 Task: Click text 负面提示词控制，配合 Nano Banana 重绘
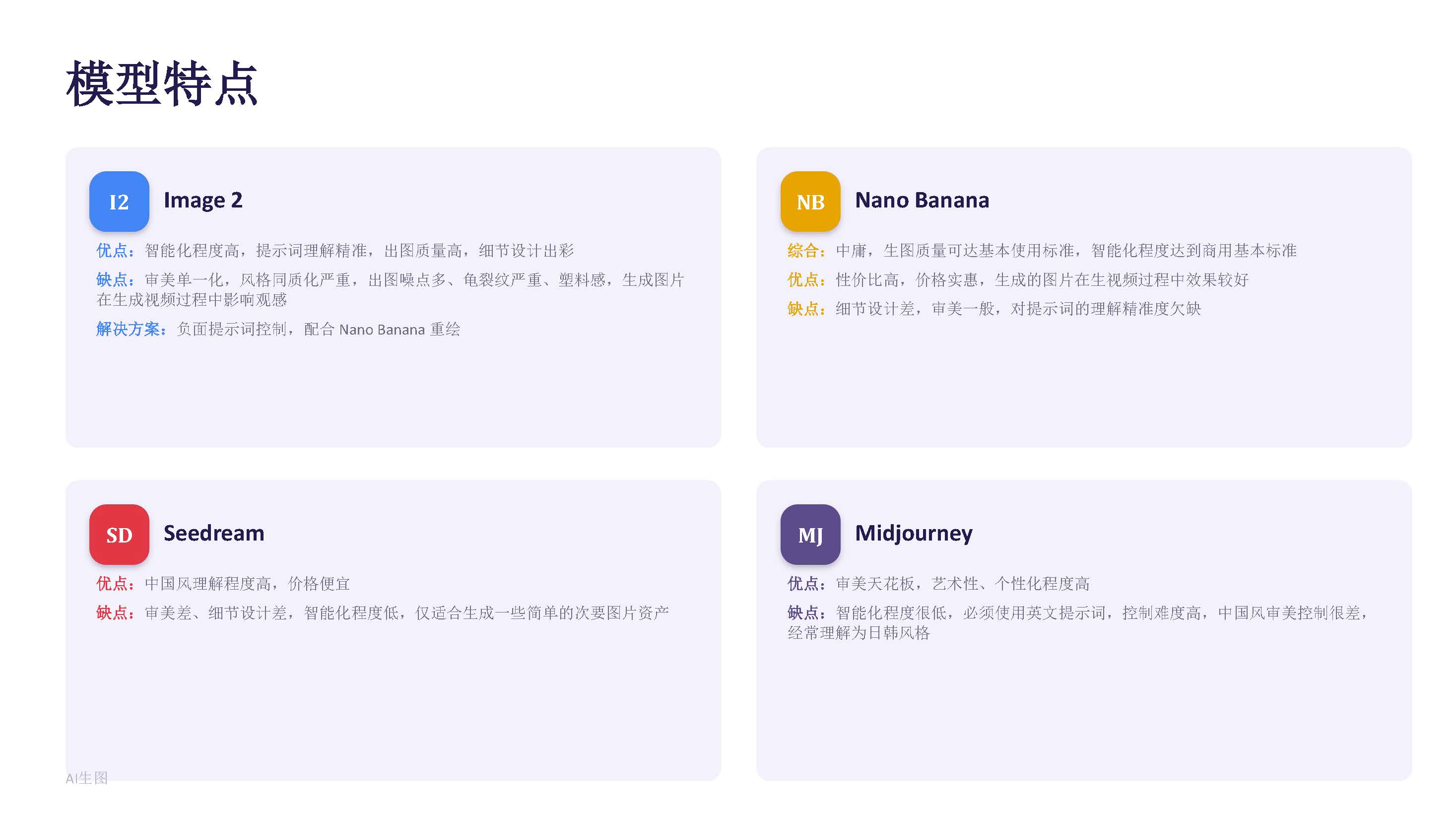(x=318, y=329)
